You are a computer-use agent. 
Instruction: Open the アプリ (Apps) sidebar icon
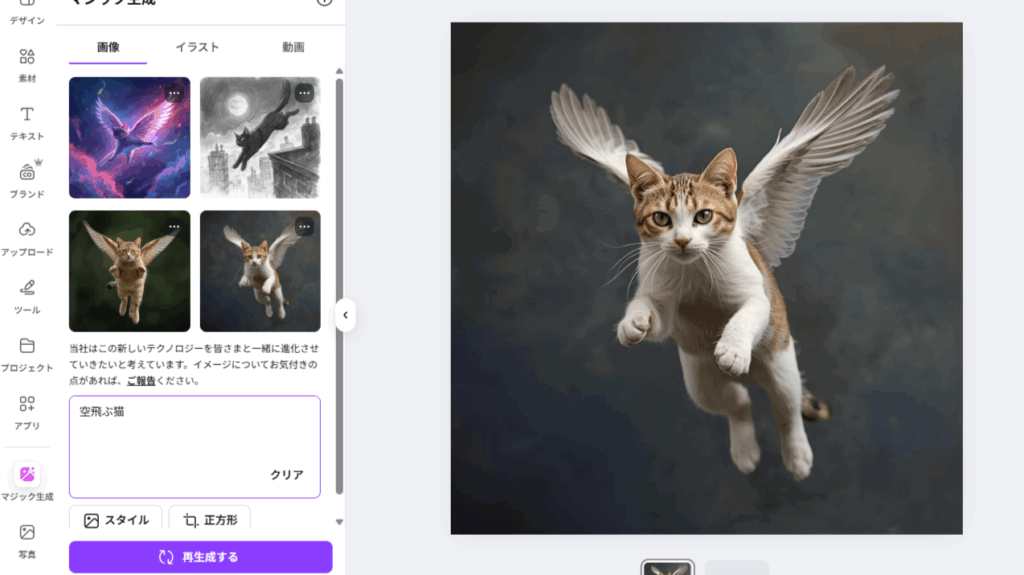click(x=27, y=405)
